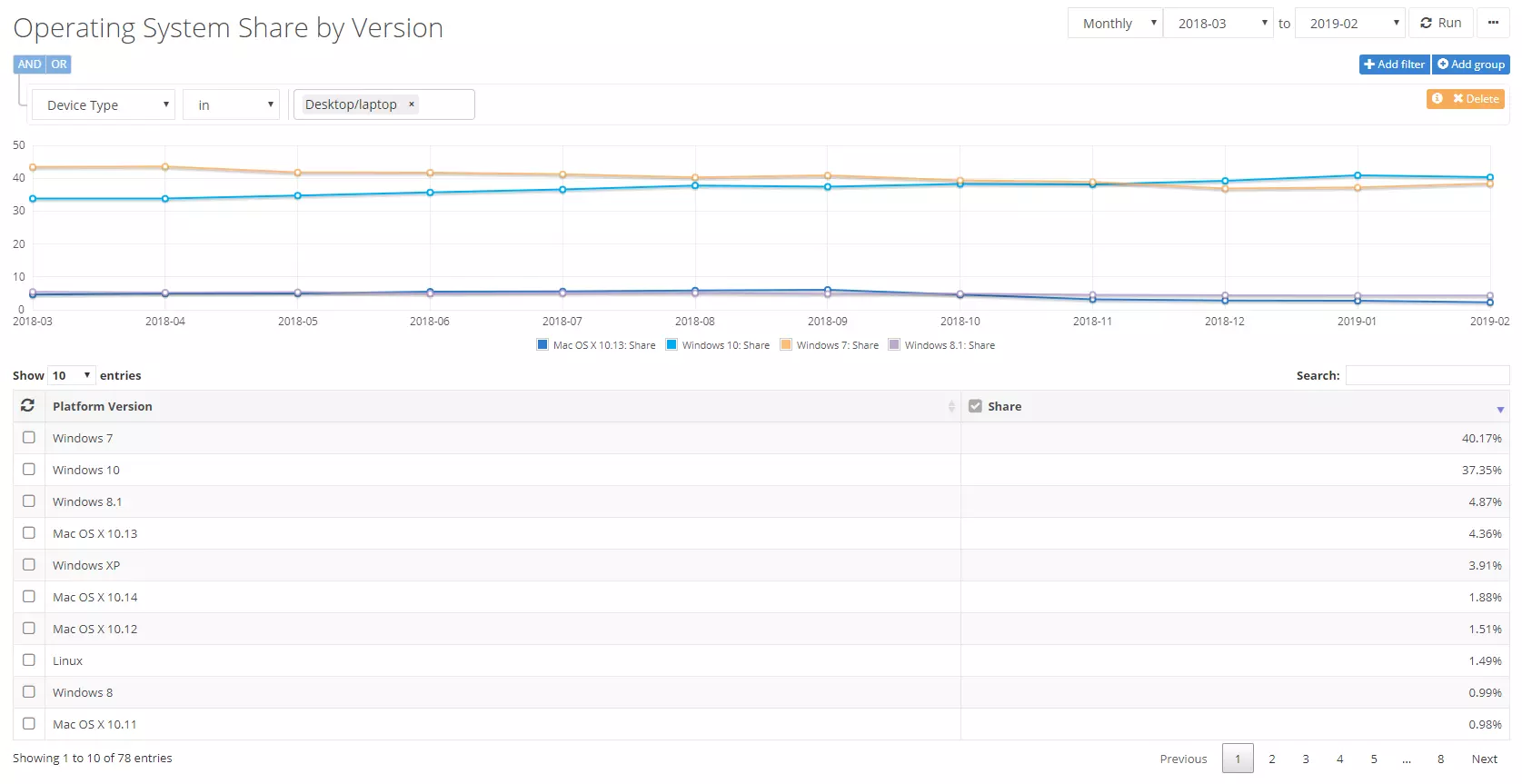Click Add filter button
Image resolution: width=1522 pixels, height=784 pixels.
1394,65
